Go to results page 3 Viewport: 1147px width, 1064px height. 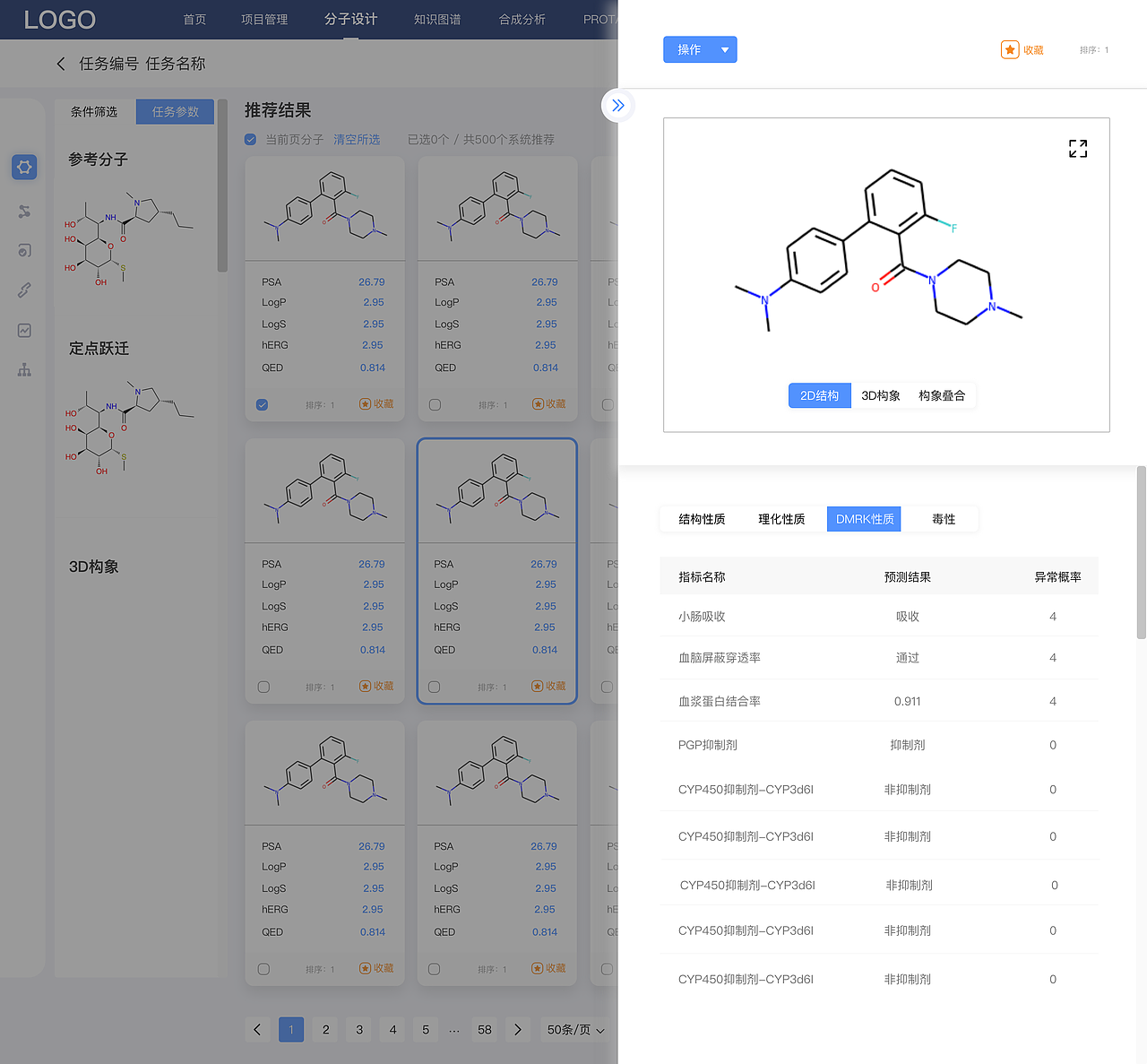[359, 1030]
